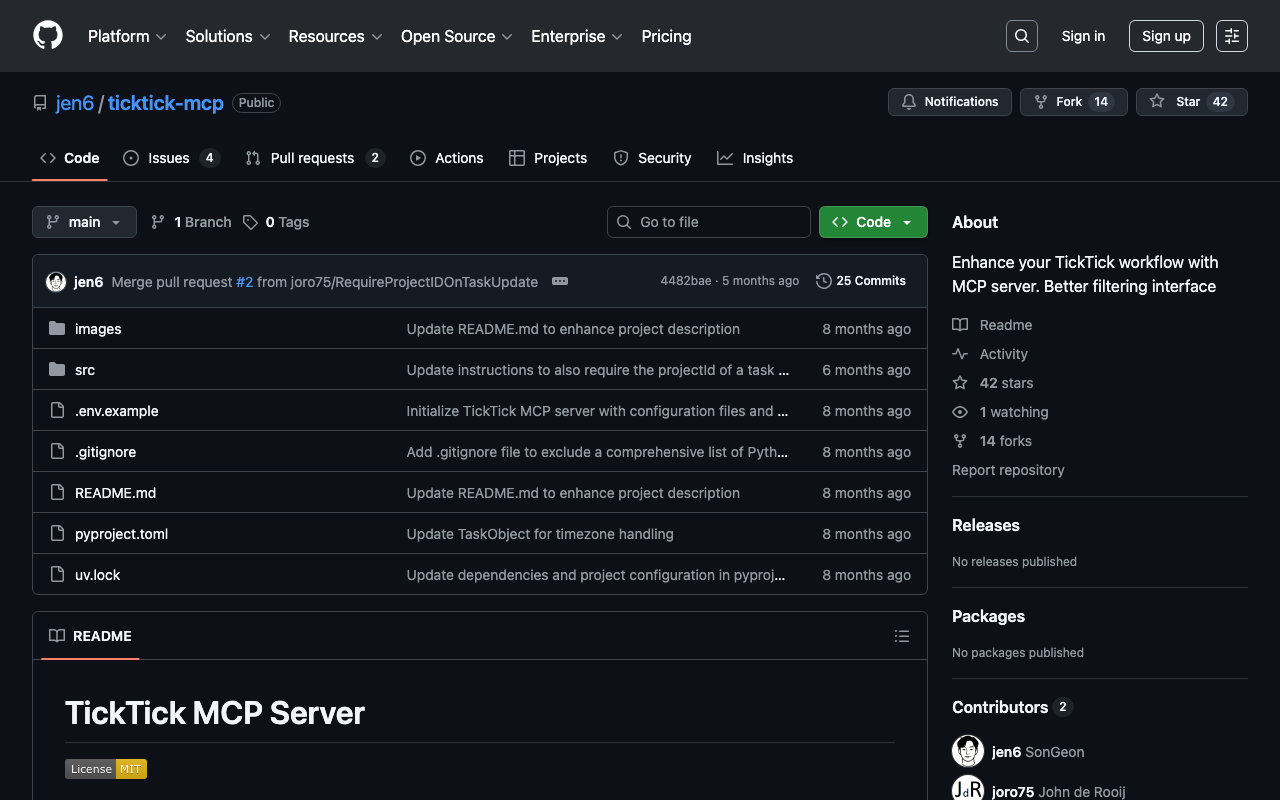The image size is (1280, 800).
Task: Expand the commit message ellipsis icon
Action: 560,281
